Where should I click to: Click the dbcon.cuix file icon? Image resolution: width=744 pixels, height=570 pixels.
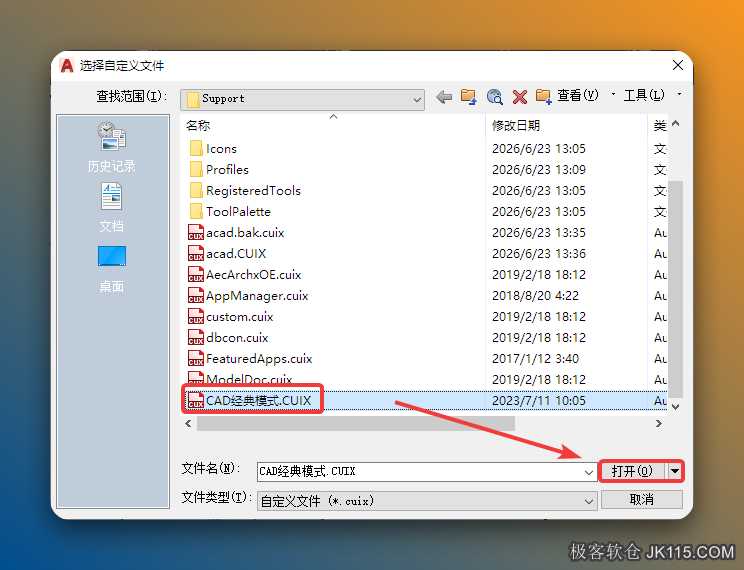pyautogui.click(x=196, y=337)
